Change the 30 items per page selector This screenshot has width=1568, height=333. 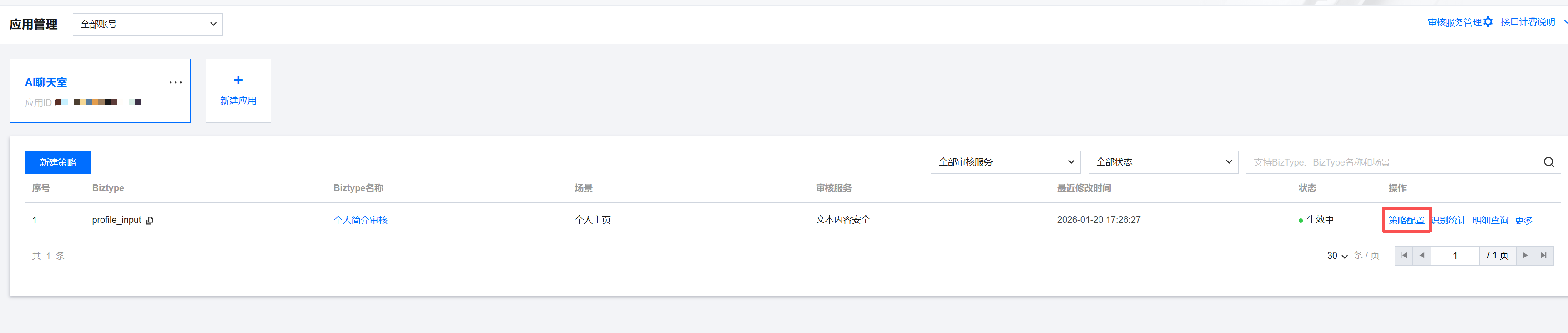(x=1337, y=256)
